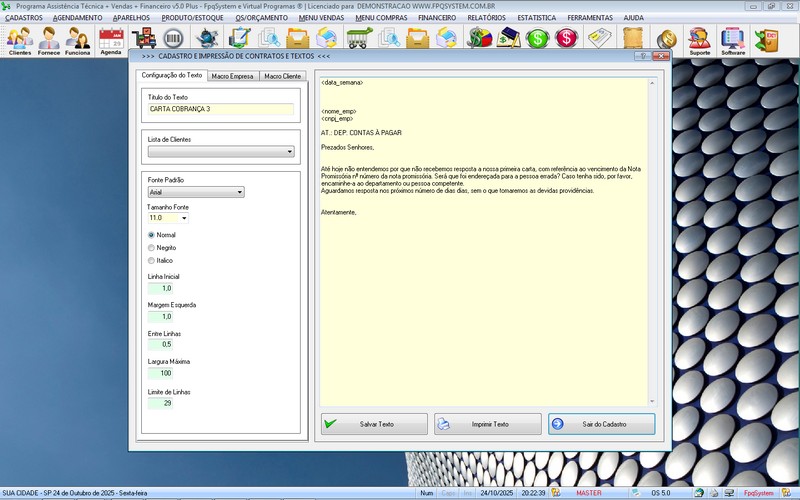Click the MASTER user label in status bar
This screenshot has width=800, height=500.
tap(589, 493)
